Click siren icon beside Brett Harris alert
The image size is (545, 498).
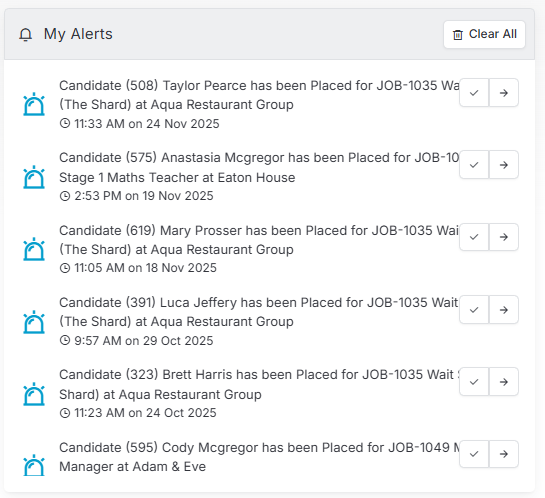pos(34,394)
